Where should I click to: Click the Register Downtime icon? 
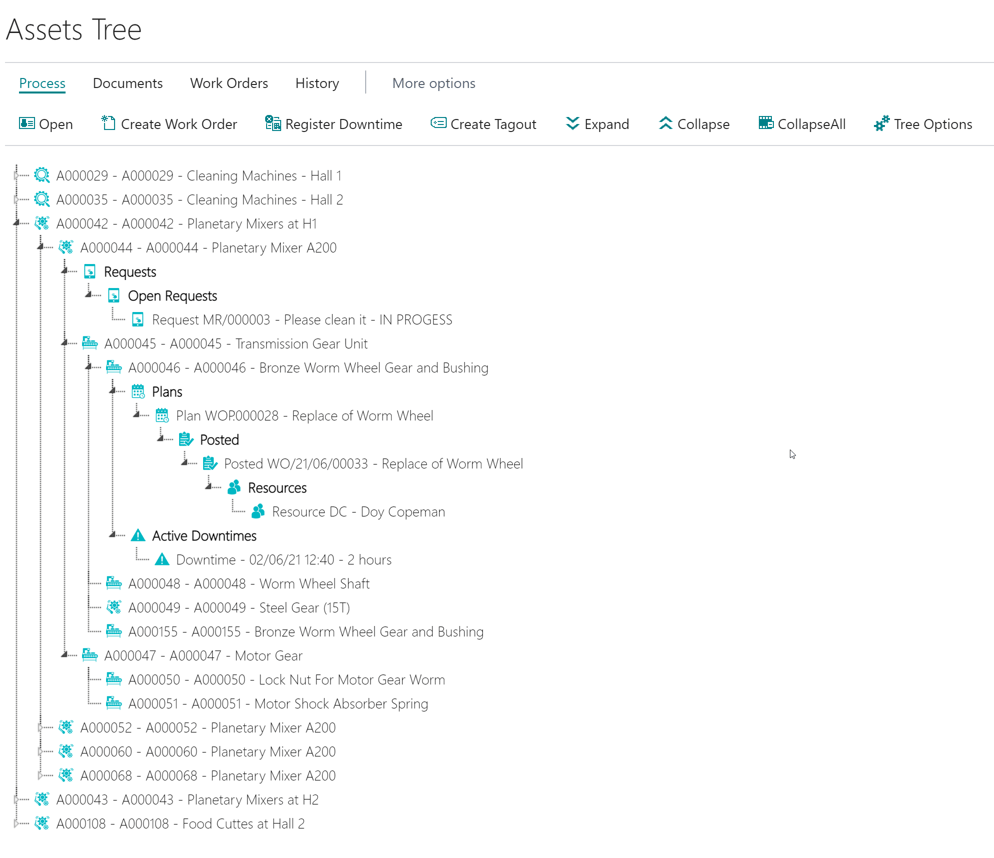(271, 123)
